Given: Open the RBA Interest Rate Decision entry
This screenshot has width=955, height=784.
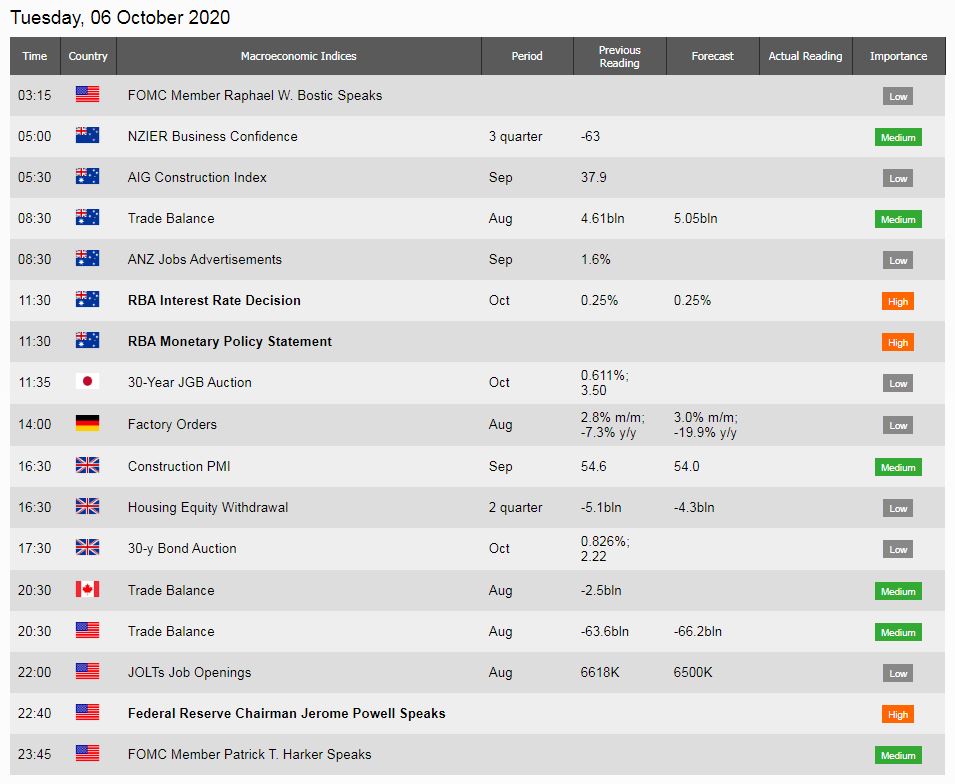Looking at the screenshot, I should click(214, 300).
